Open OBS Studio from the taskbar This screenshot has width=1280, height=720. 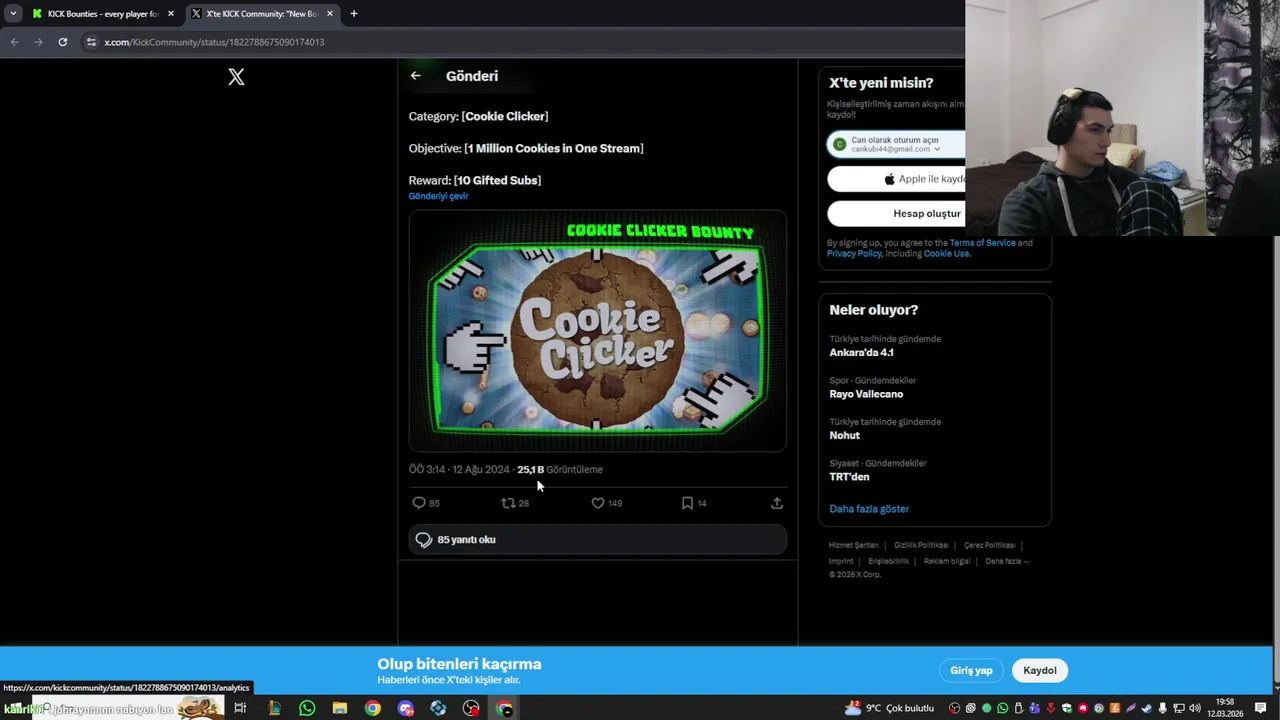click(471, 708)
